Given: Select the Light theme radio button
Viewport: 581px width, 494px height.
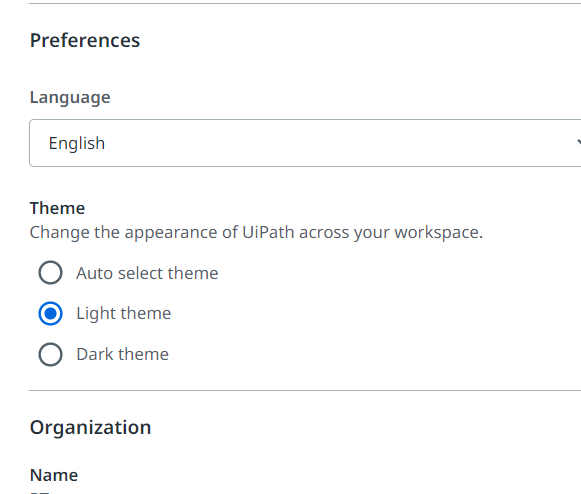Looking at the screenshot, I should 50,314.
